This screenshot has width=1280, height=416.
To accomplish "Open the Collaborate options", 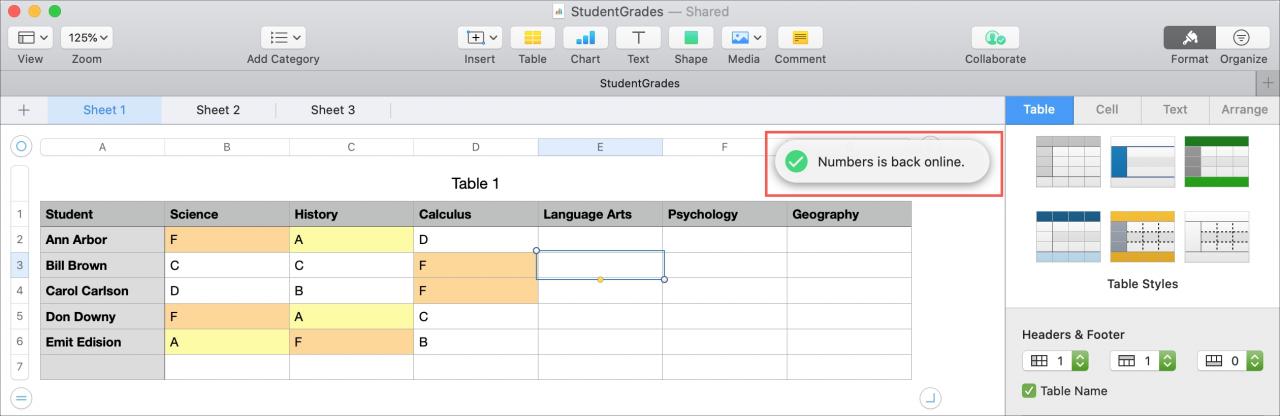I will [995, 38].
